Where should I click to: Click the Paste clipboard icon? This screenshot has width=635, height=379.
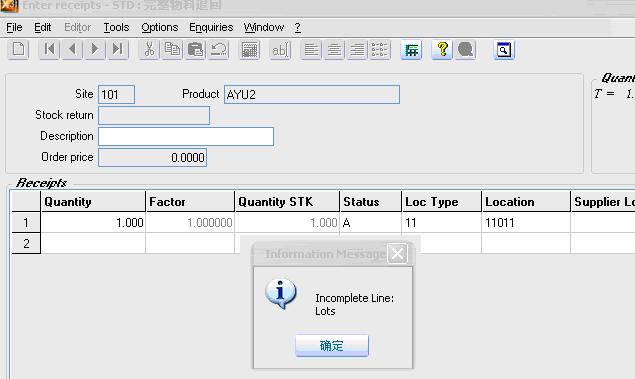click(196, 50)
